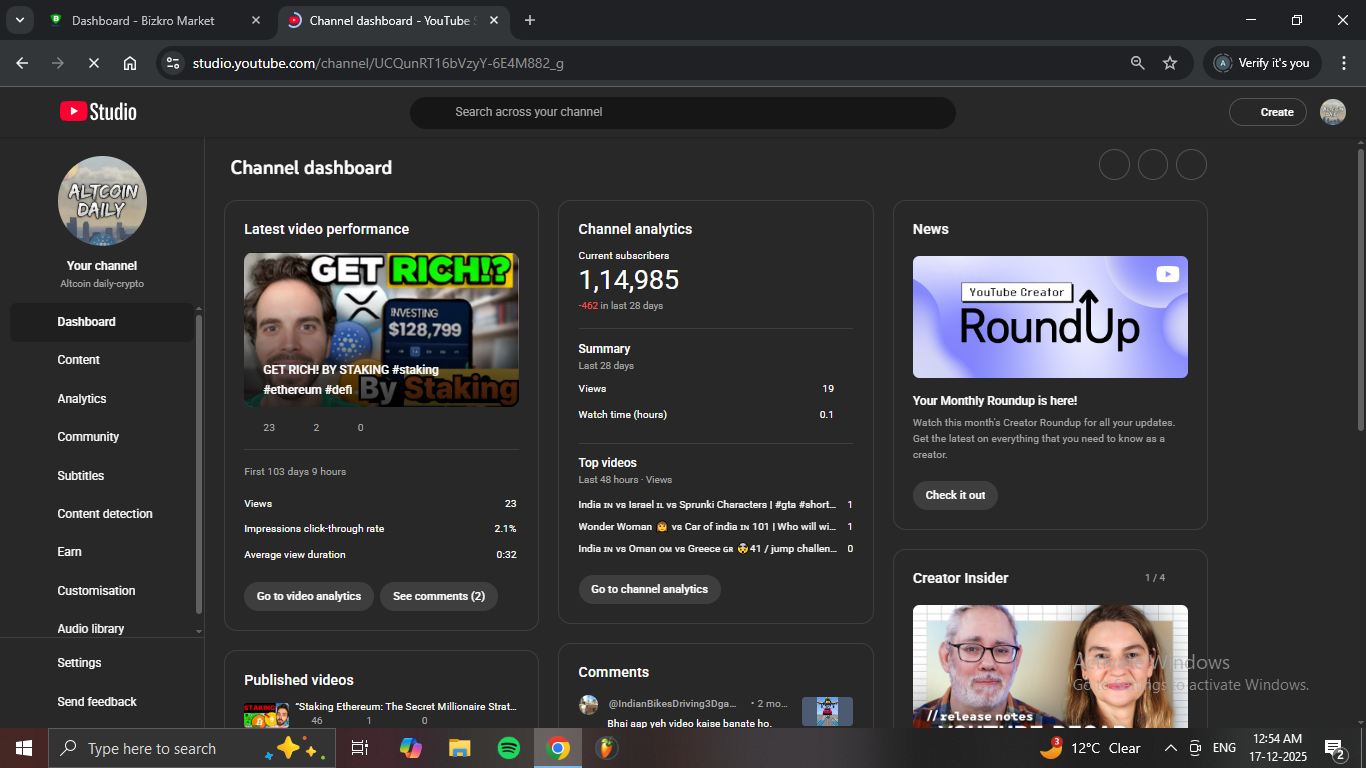
Task: Show hidden system tray icons chevron
Action: pos(1170,748)
